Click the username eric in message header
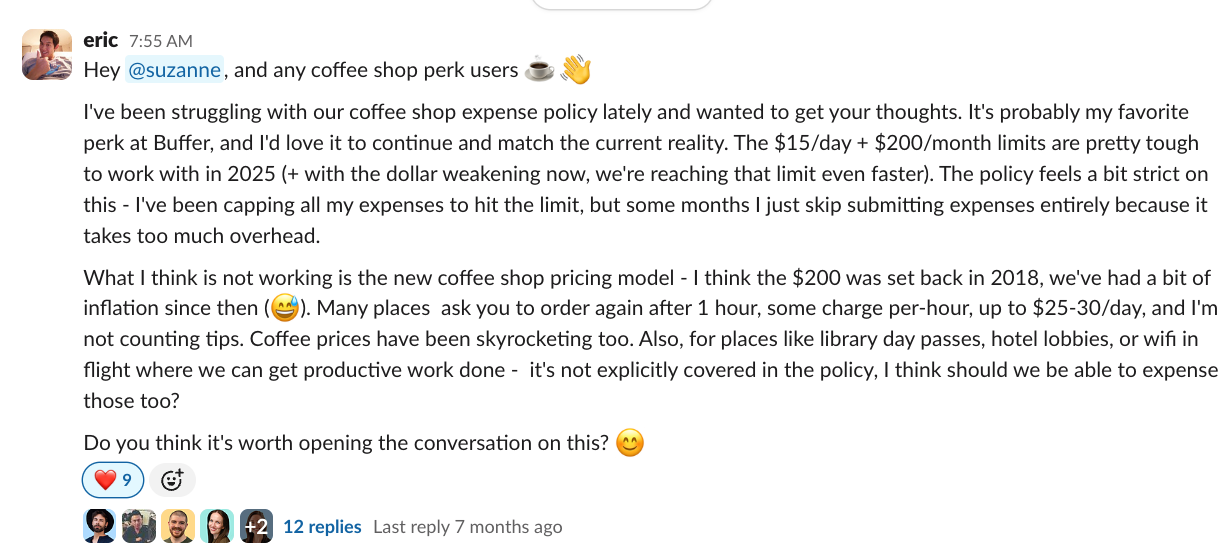1226x560 pixels. coord(101,40)
